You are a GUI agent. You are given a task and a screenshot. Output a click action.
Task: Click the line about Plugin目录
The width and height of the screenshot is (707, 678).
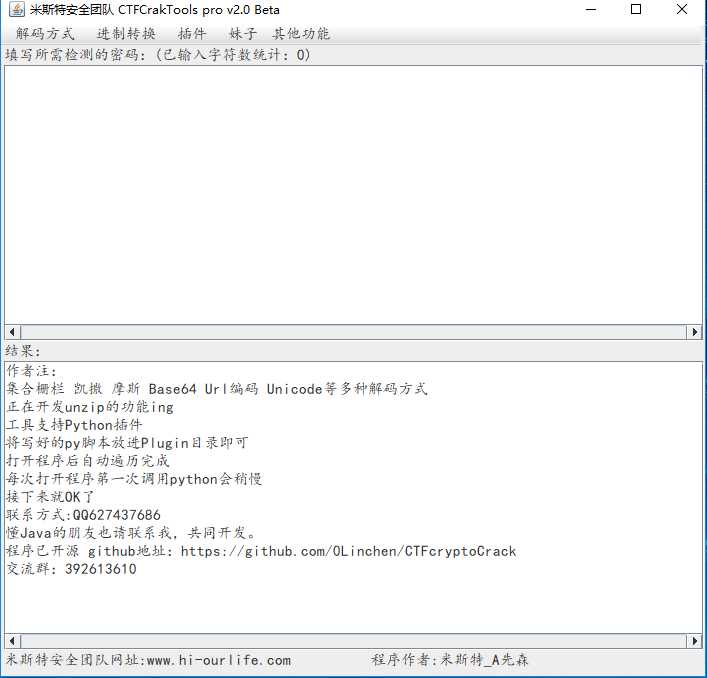click(x=127, y=443)
